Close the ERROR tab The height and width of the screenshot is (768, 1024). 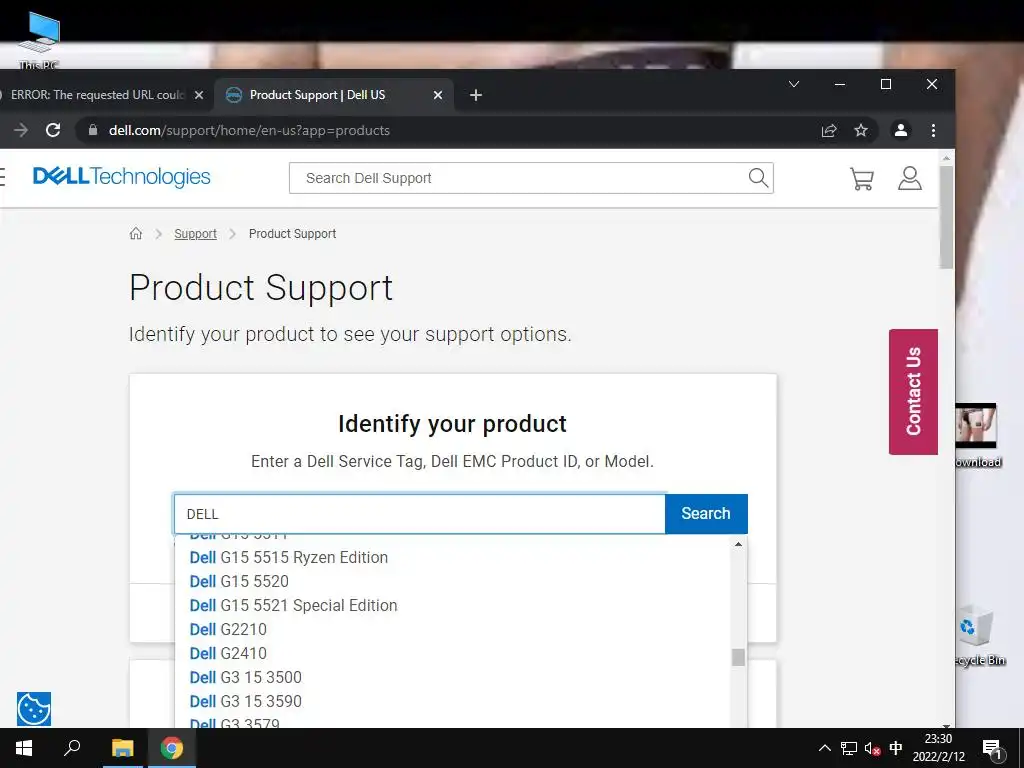point(199,95)
